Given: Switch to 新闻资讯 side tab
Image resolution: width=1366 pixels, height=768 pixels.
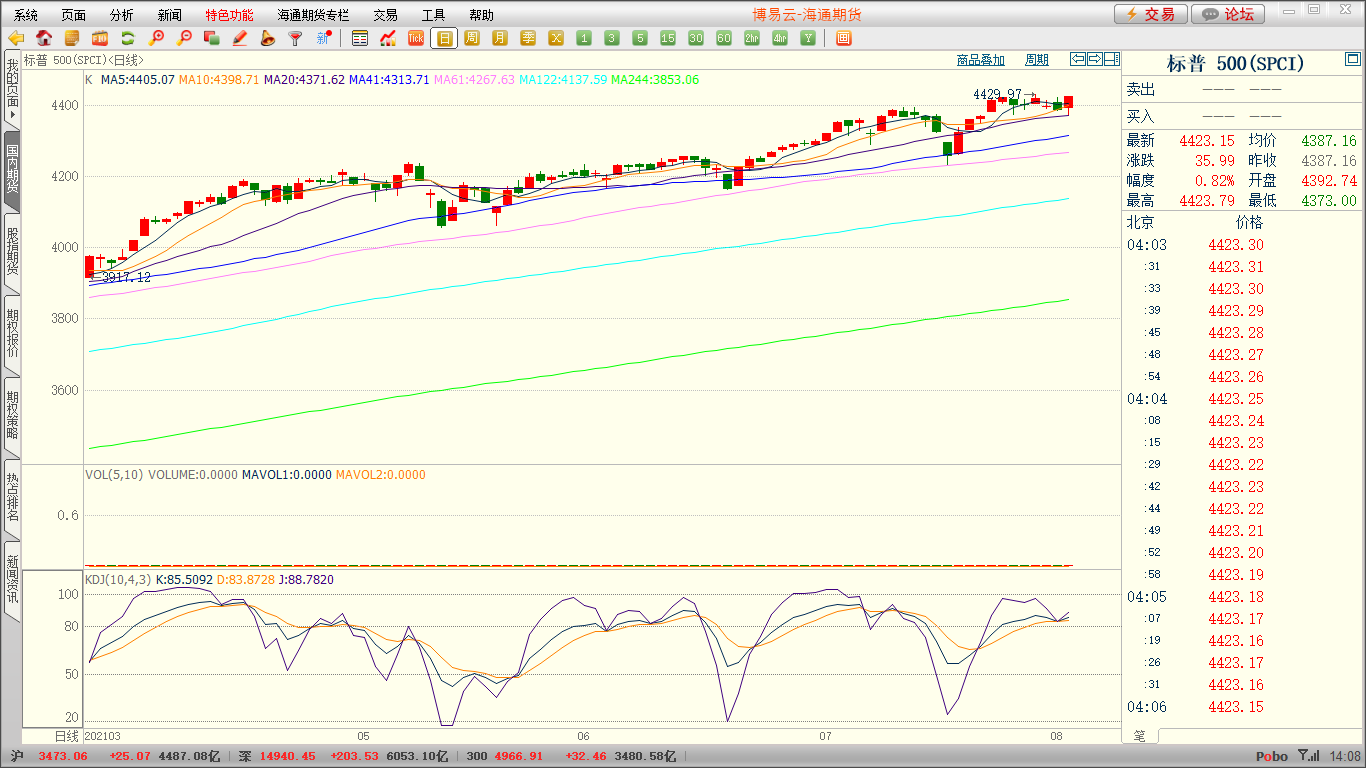Looking at the screenshot, I should (12, 580).
